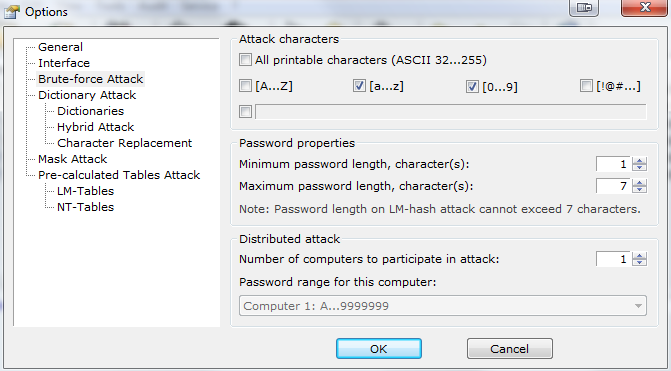Click the Options window title icon

pos(12,12)
